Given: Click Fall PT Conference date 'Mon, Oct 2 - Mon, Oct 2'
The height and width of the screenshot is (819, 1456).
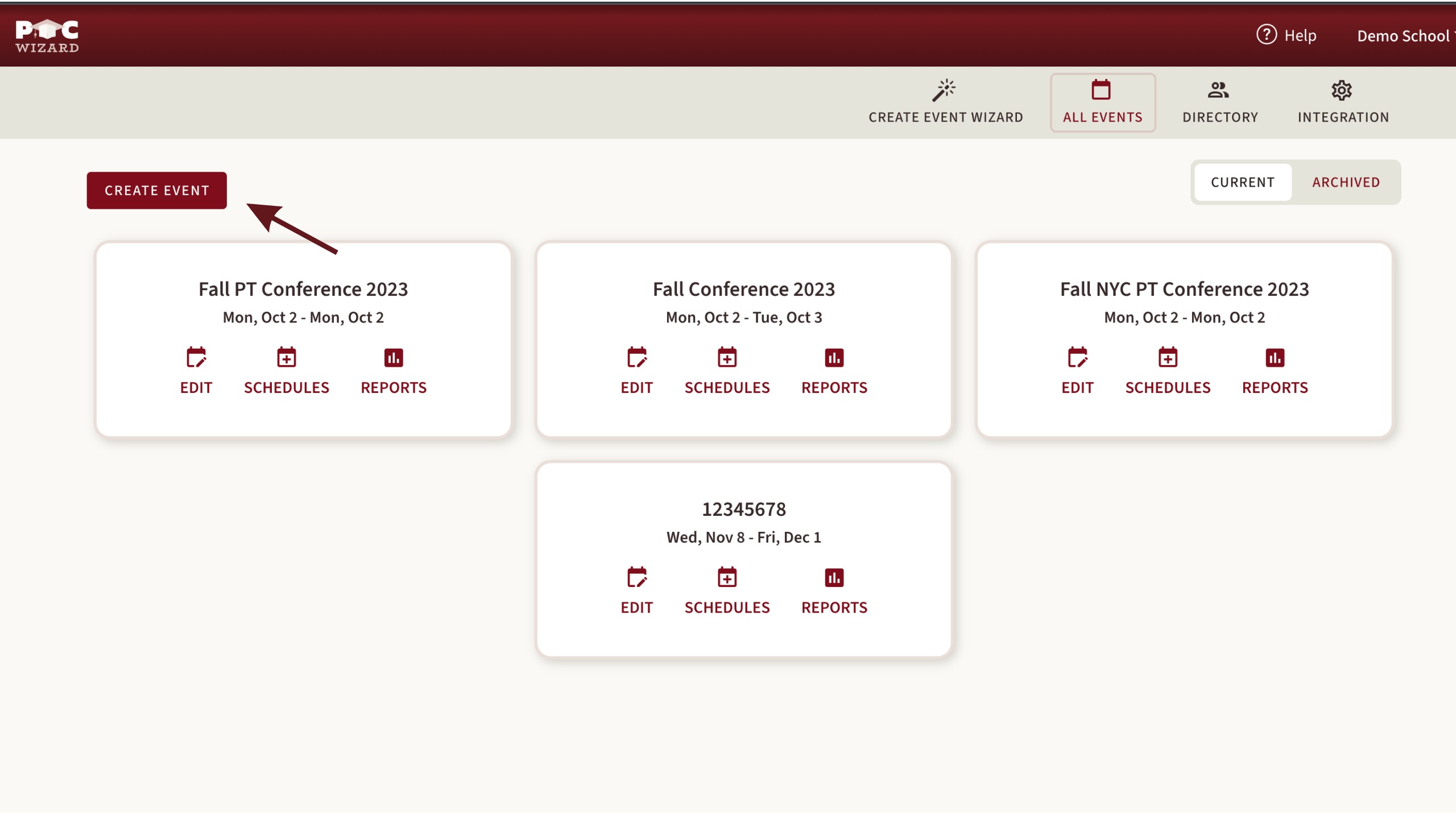Looking at the screenshot, I should coord(303,318).
